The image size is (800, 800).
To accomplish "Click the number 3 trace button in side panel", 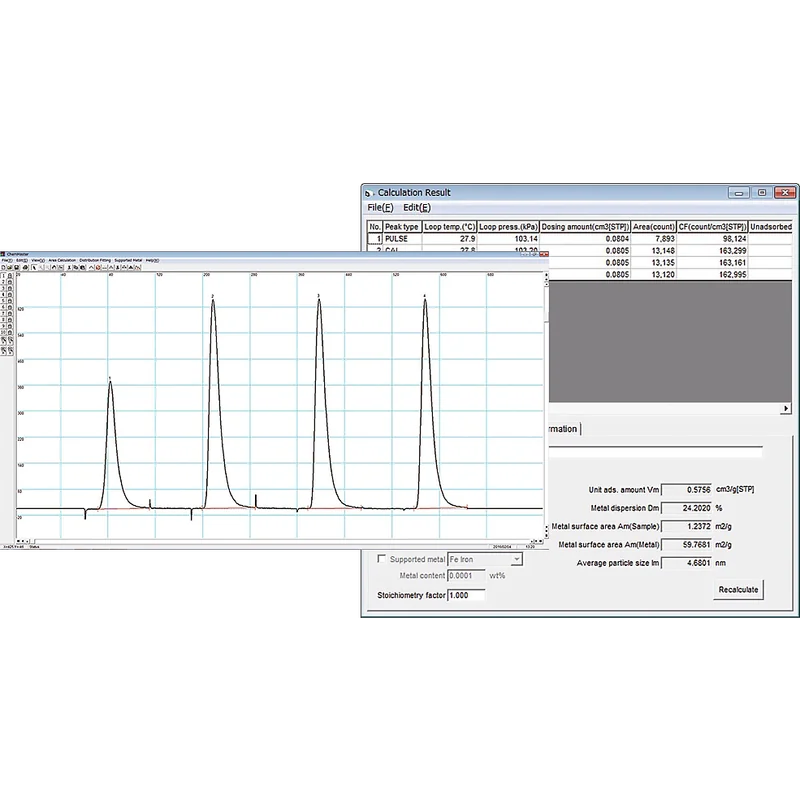I will coord(4,288).
